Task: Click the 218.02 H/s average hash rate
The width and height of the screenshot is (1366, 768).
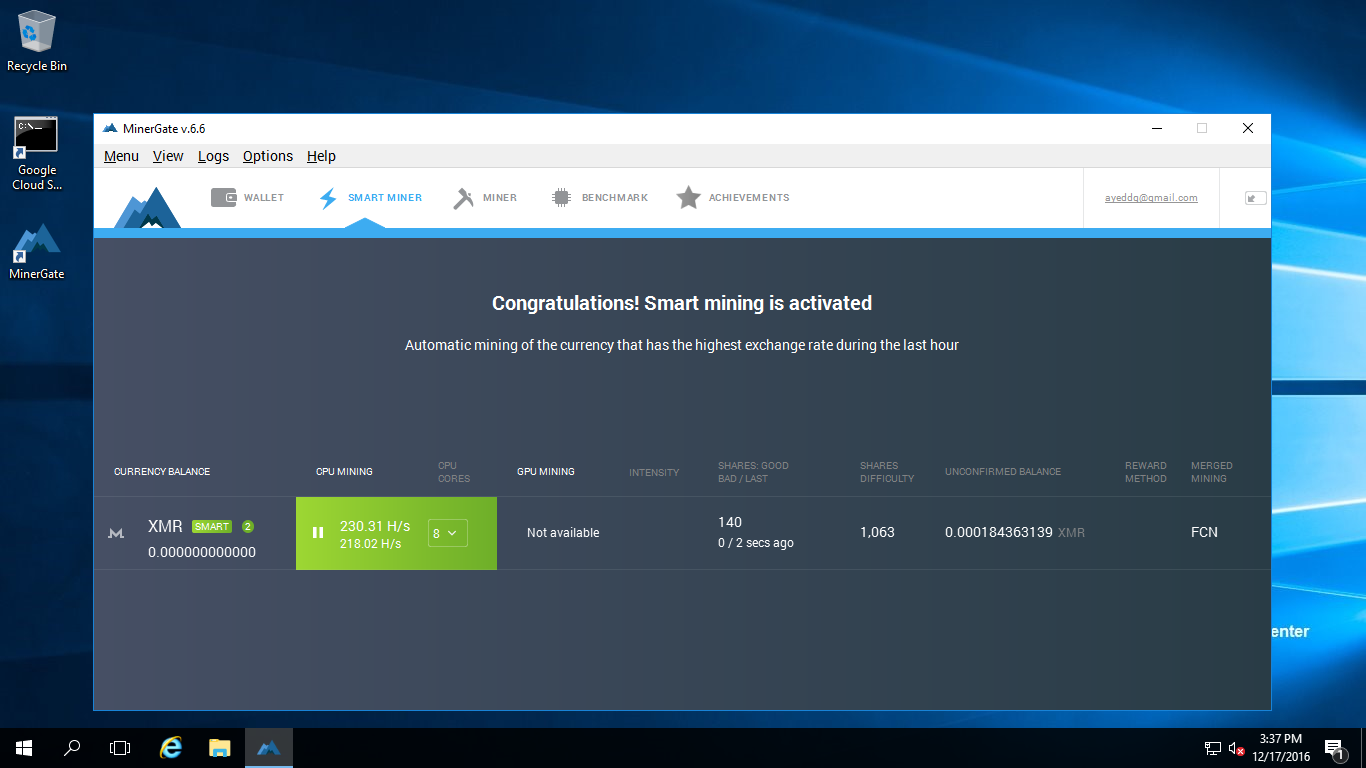Action: point(371,544)
